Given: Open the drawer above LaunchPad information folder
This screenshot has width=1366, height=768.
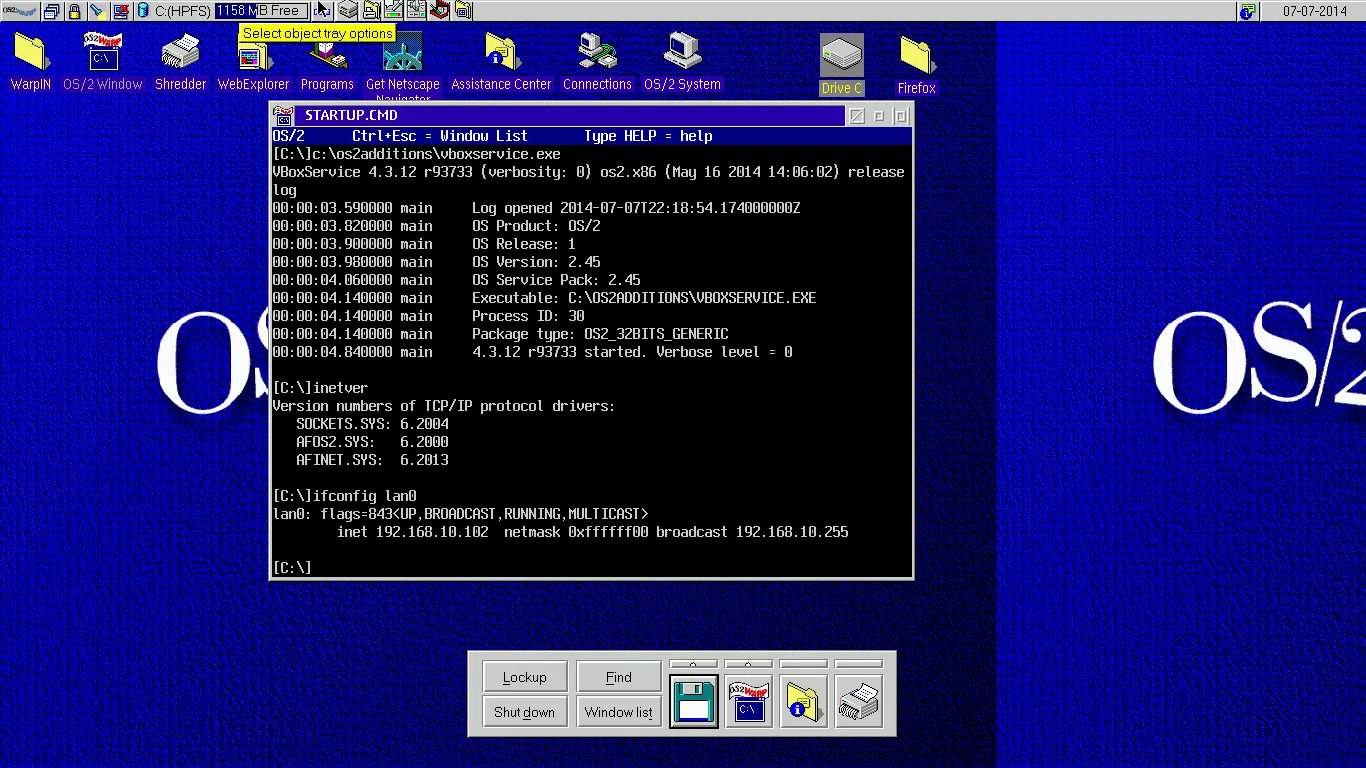Looking at the screenshot, I should pos(803,664).
